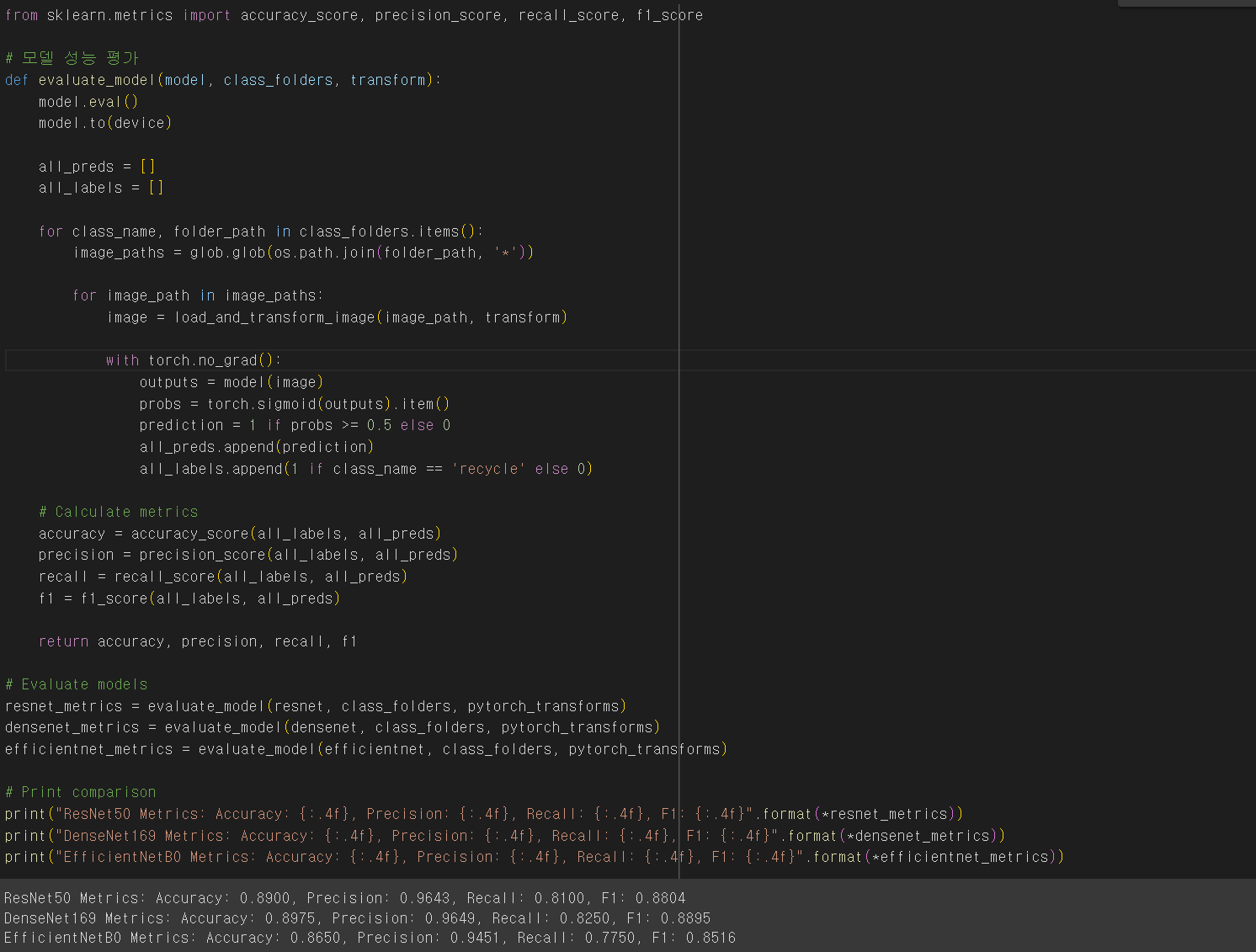
Task: Click the 'model.to(device)' line
Action: [105, 123]
